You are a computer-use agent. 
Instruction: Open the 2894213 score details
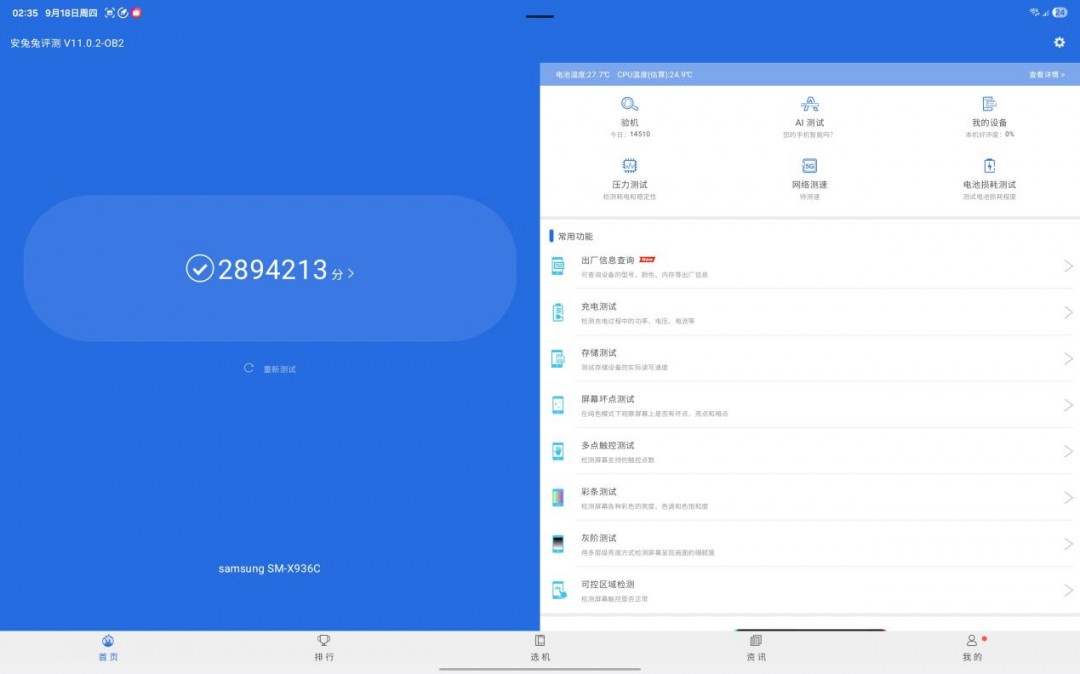pos(270,270)
